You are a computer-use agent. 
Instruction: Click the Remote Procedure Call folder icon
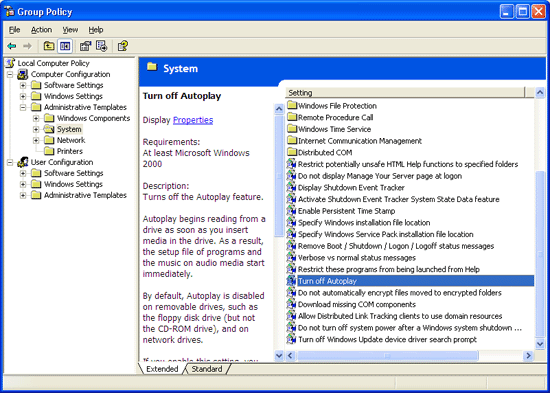[292, 117]
